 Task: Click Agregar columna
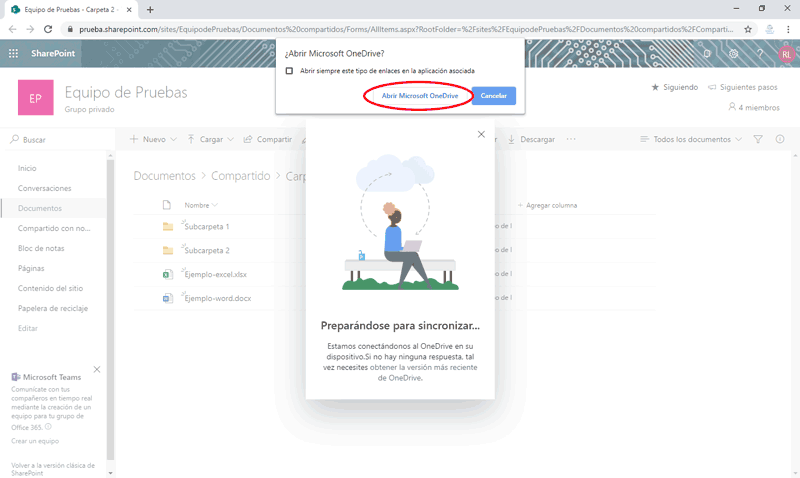[547, 205]
